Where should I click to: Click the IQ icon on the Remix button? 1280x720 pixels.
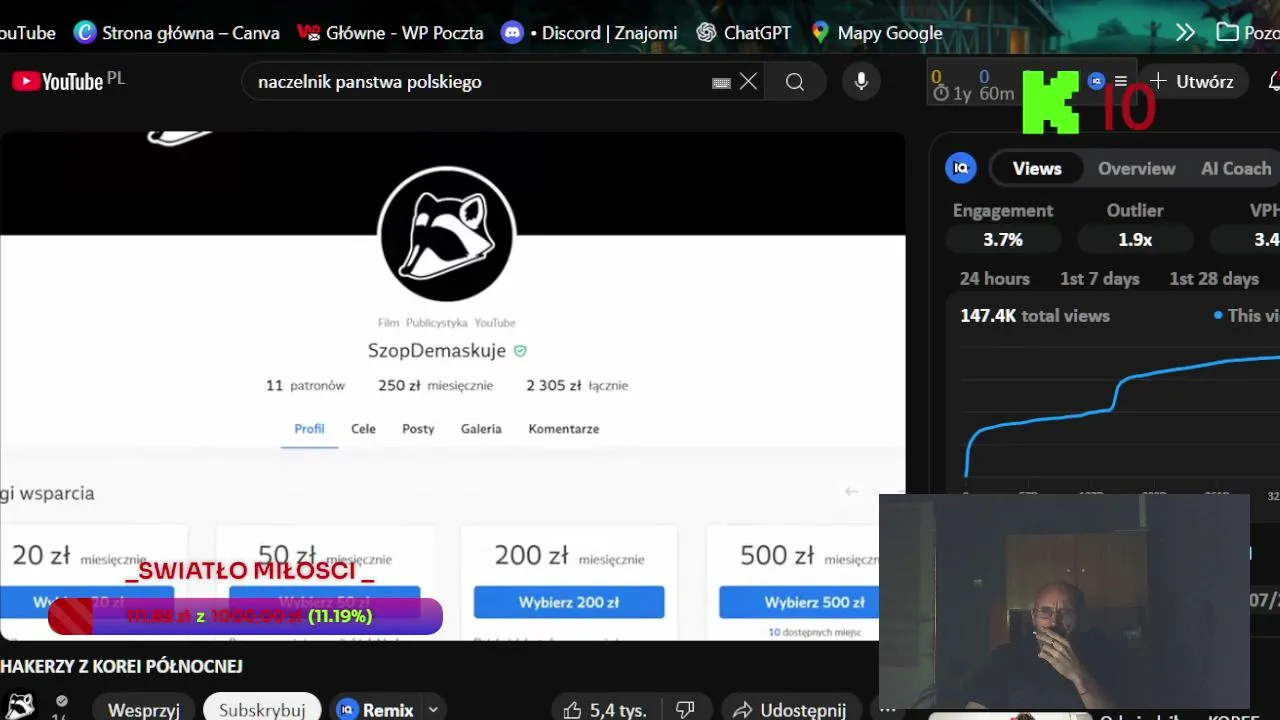point(347,710)
